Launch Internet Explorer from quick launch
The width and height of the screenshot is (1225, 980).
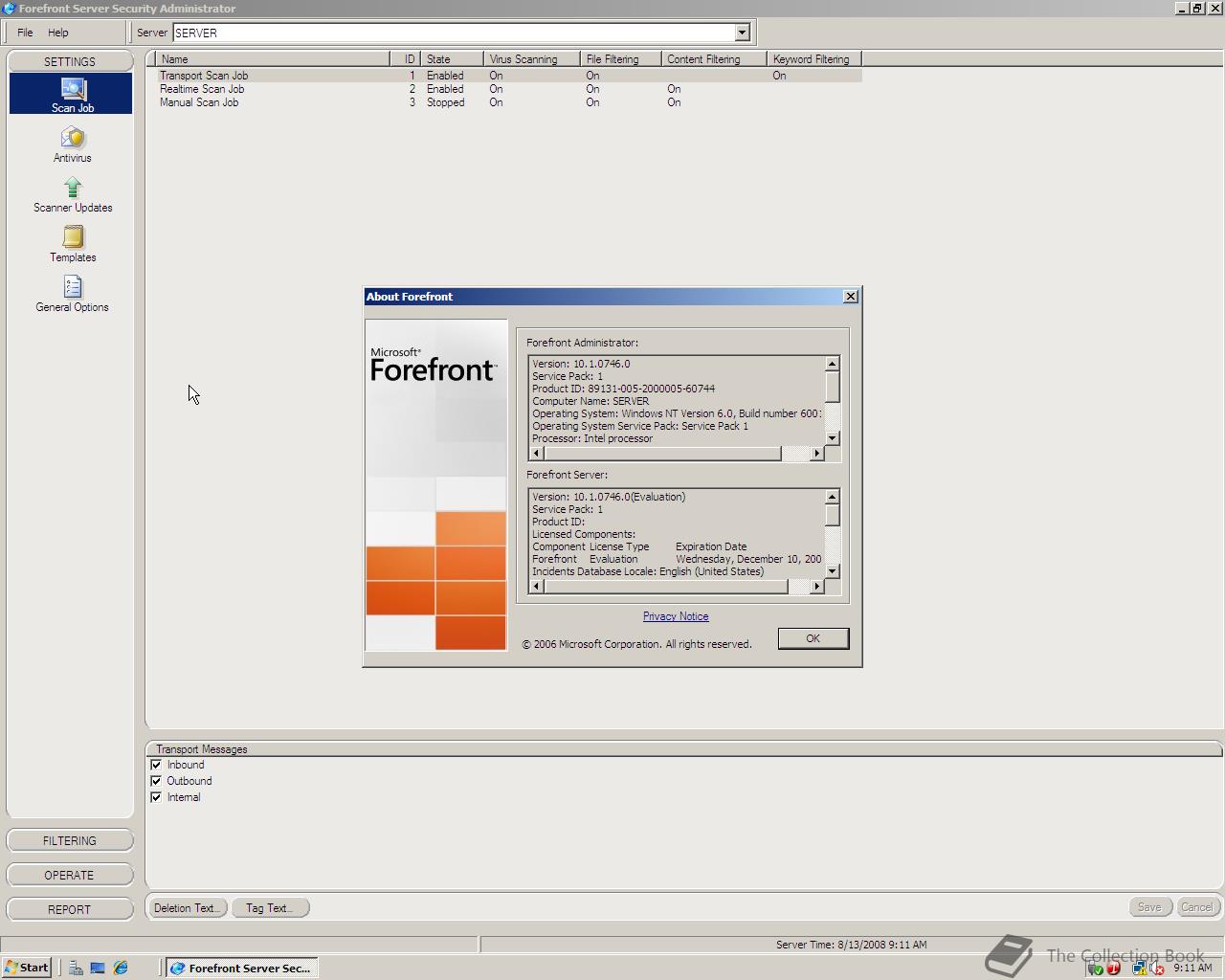tap(121, 969)
